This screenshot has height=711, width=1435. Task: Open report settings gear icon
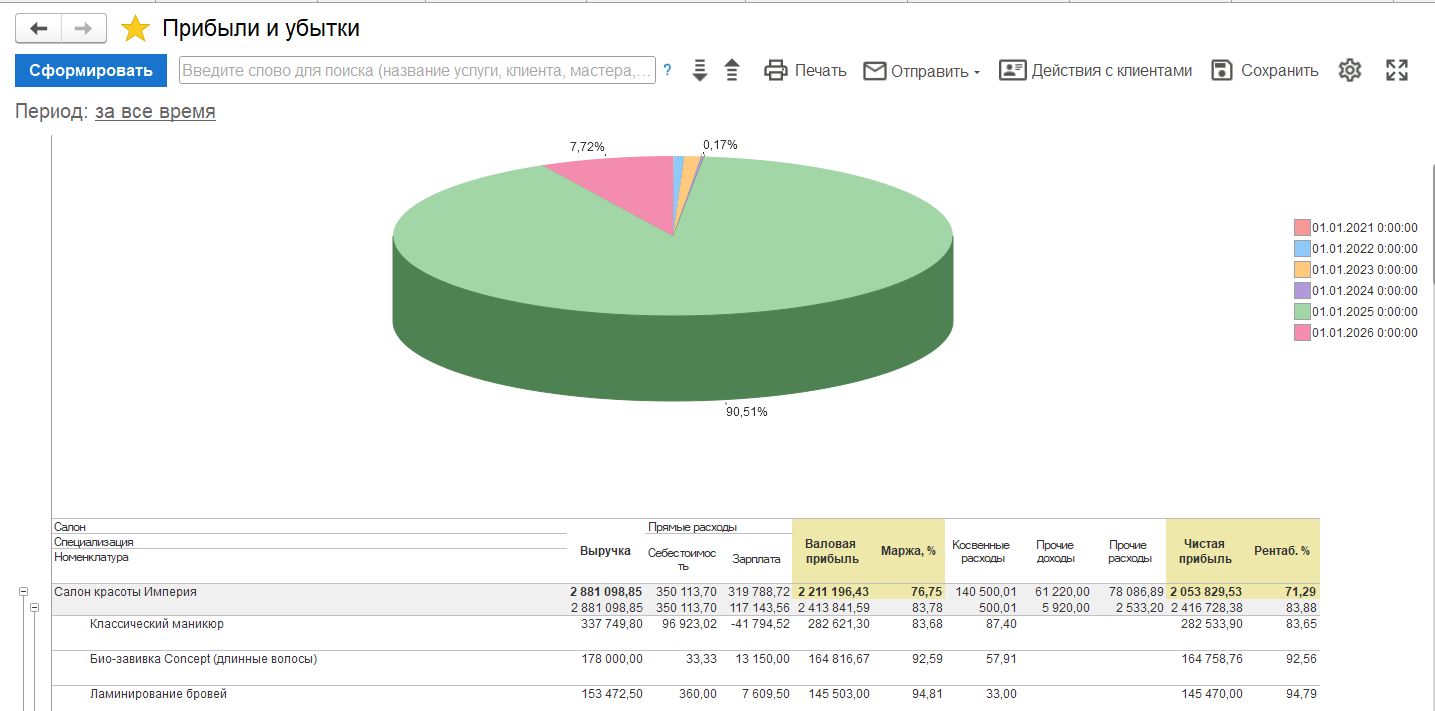pos(1350,70)
